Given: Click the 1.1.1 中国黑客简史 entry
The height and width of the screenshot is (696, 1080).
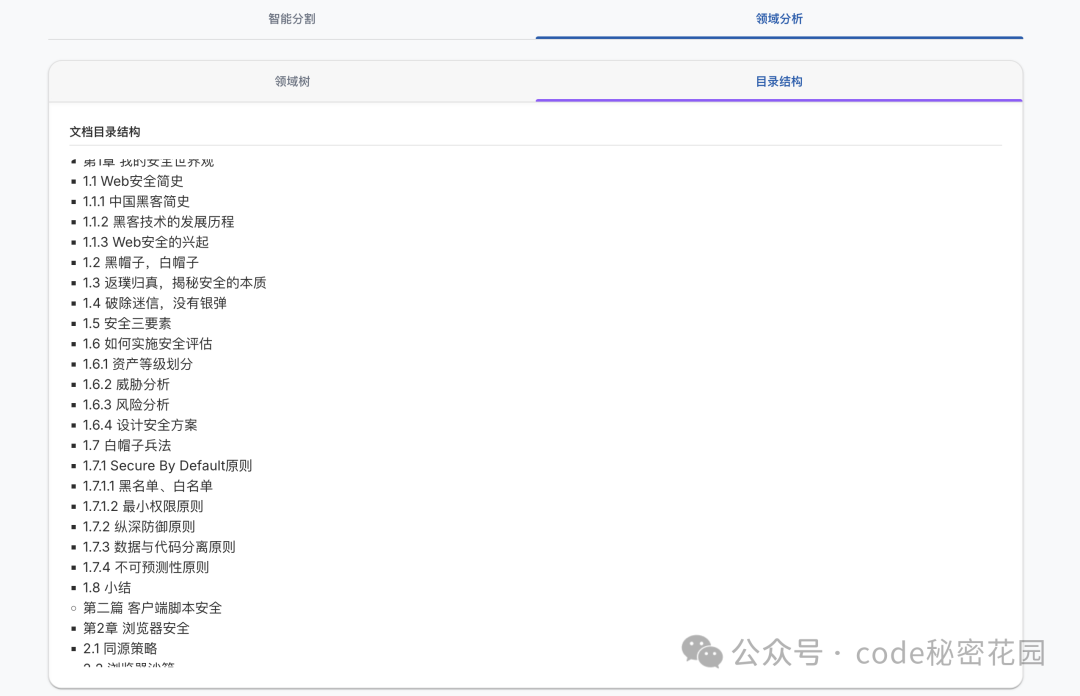Looking at the screenshot, I should coord(136,201).
